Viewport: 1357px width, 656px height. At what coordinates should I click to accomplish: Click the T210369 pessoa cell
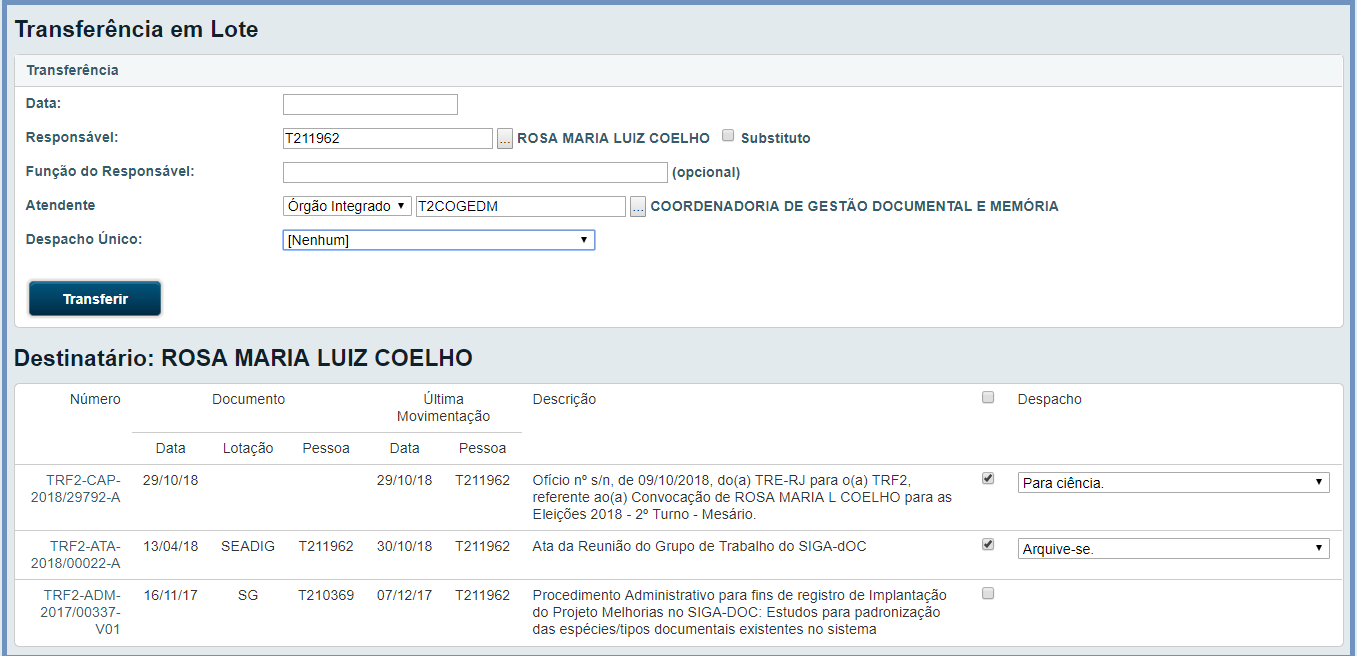click(326, 595)
